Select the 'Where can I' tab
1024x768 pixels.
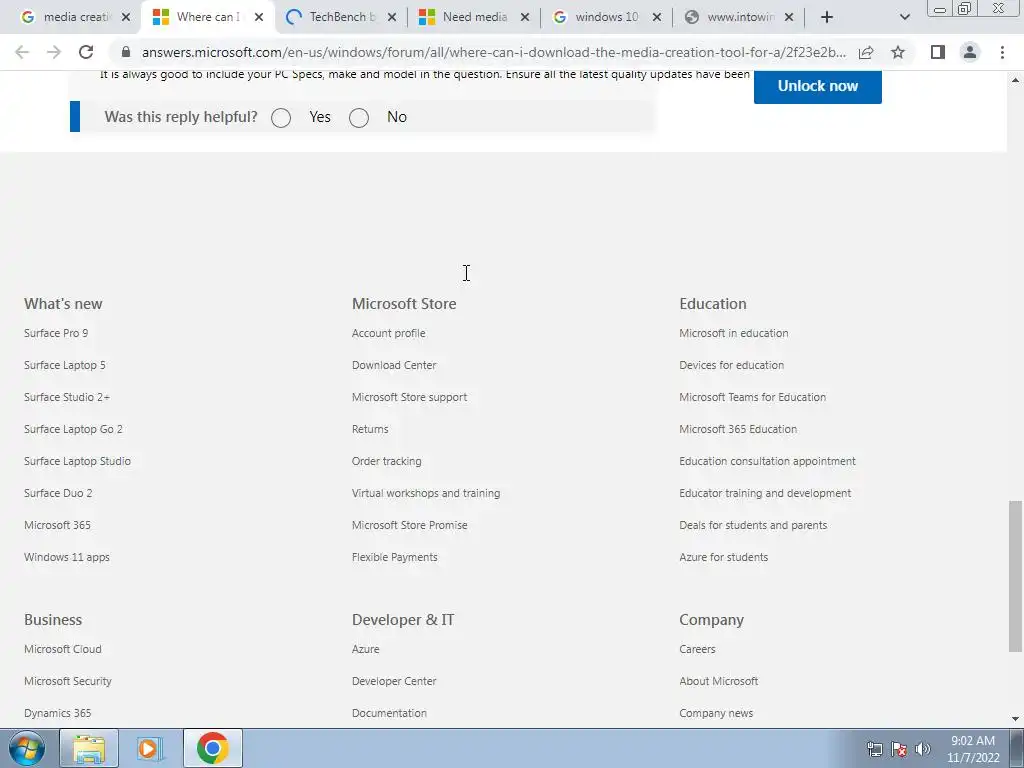click(208, 17)
